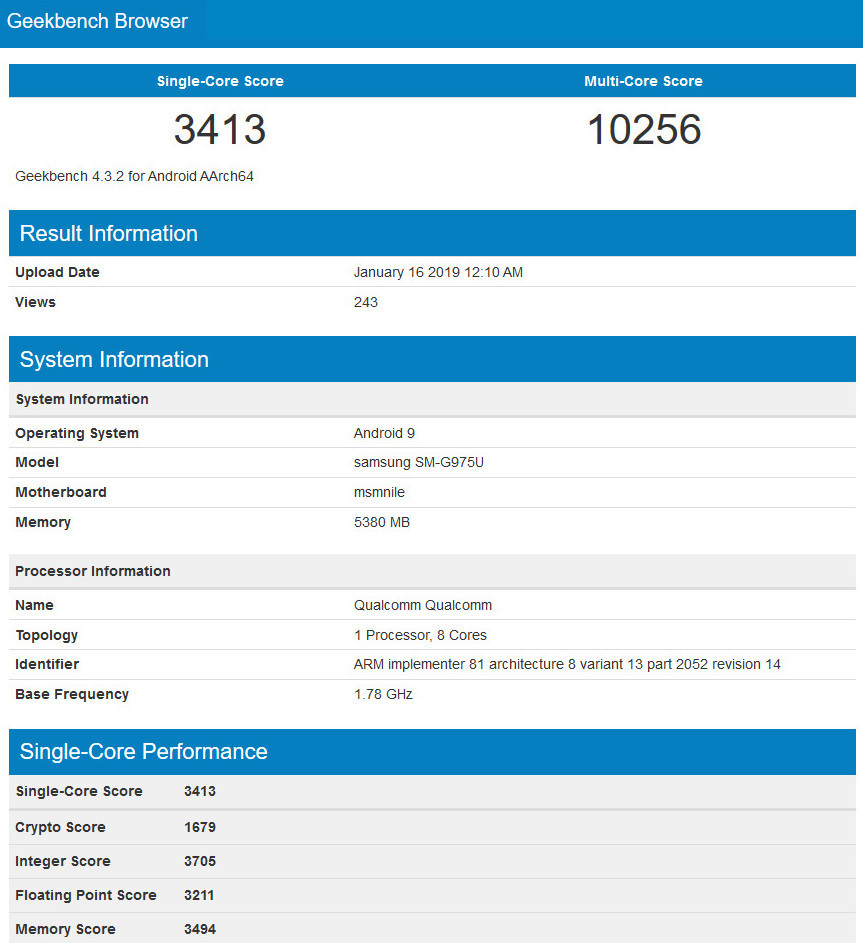
Task: Click the Crypto Score label
Action: [60, 827]
